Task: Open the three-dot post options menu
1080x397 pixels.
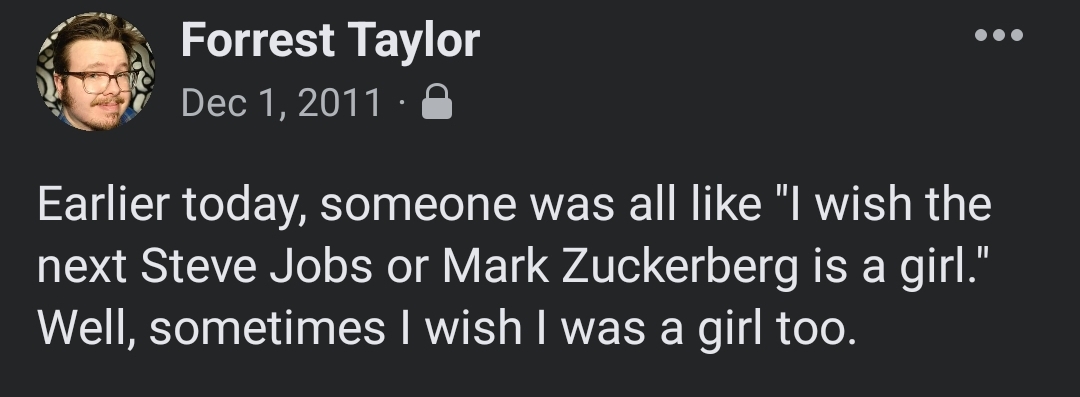Action: pyautogui.click(x=999, y=34)
